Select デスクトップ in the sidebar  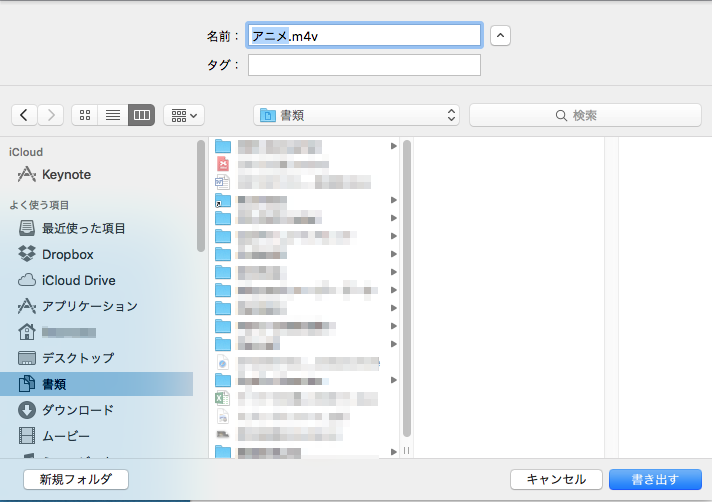click(78, 358)
